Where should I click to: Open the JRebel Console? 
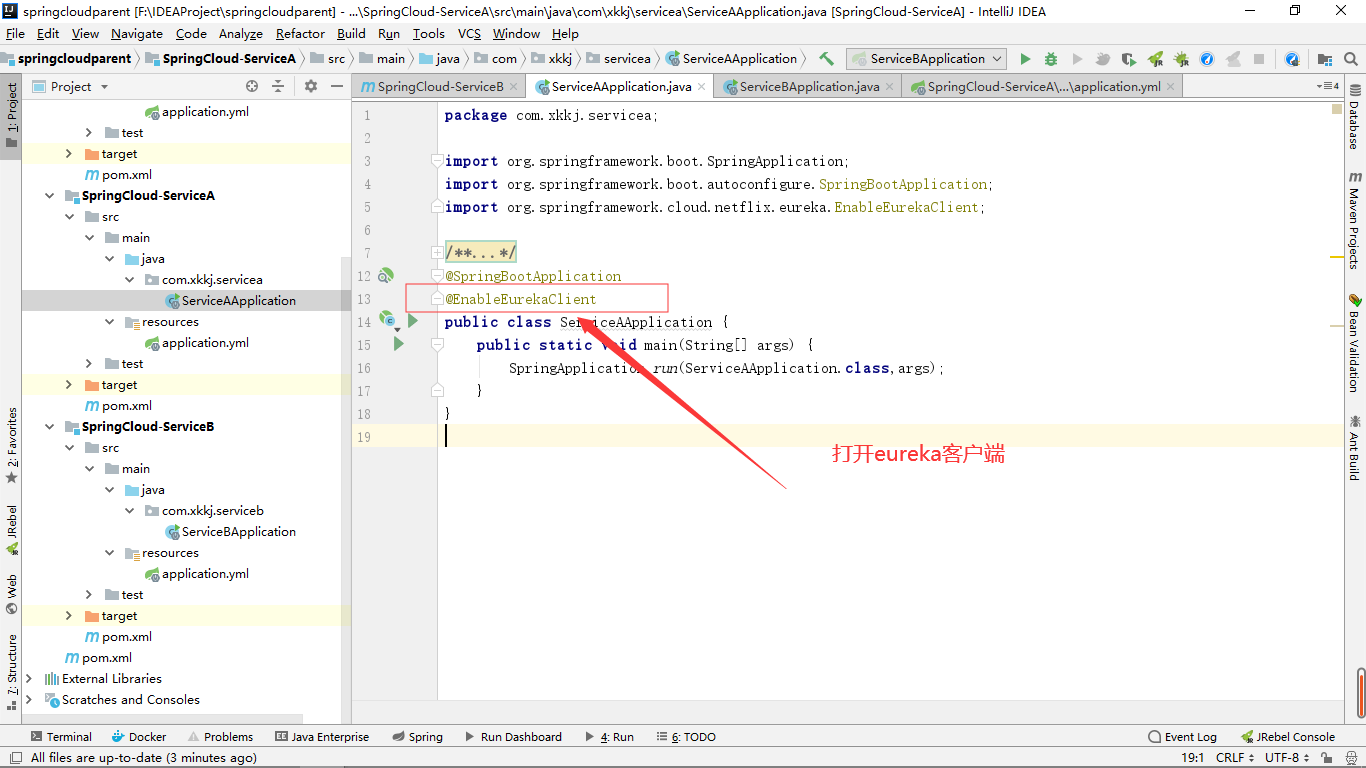click(1288, 737)
